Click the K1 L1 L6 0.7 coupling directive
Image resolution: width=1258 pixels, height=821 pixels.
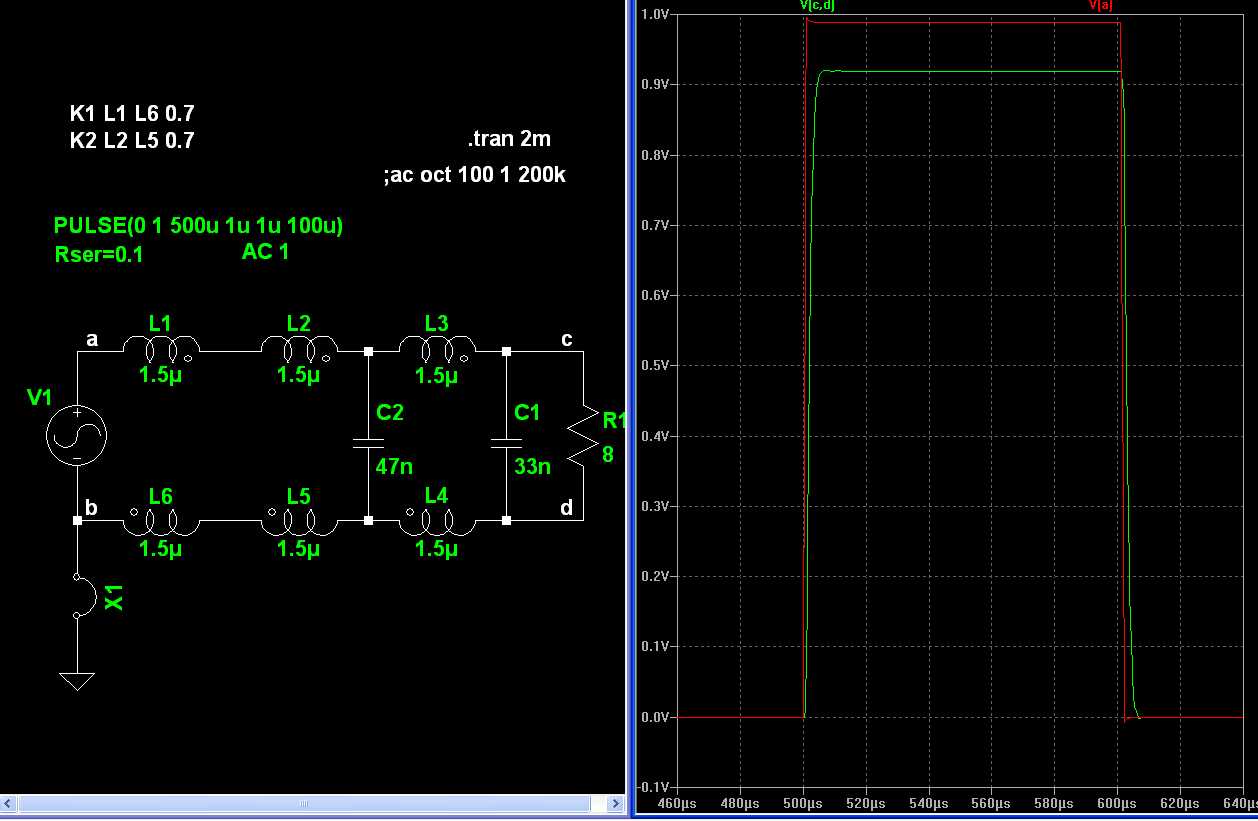(x=132, y=114)
